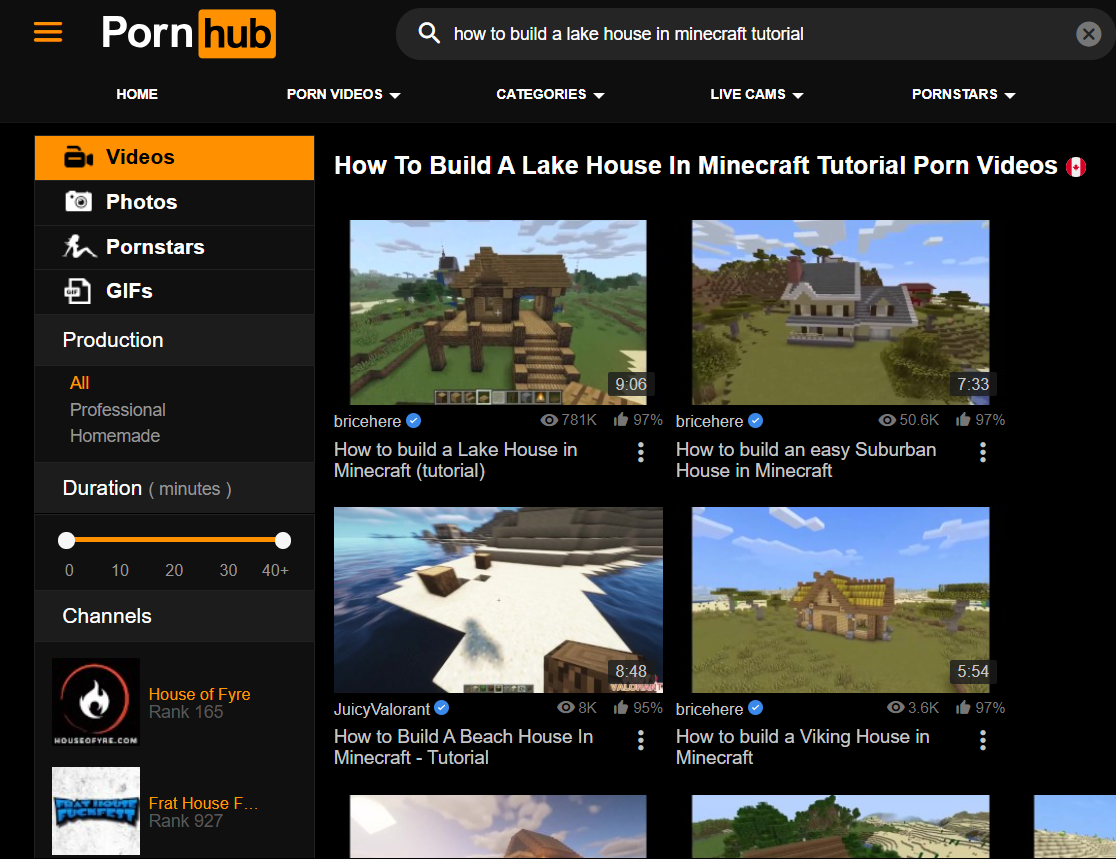
Task: Open the House of Fyre channel logo
Action: pos(96,702)
